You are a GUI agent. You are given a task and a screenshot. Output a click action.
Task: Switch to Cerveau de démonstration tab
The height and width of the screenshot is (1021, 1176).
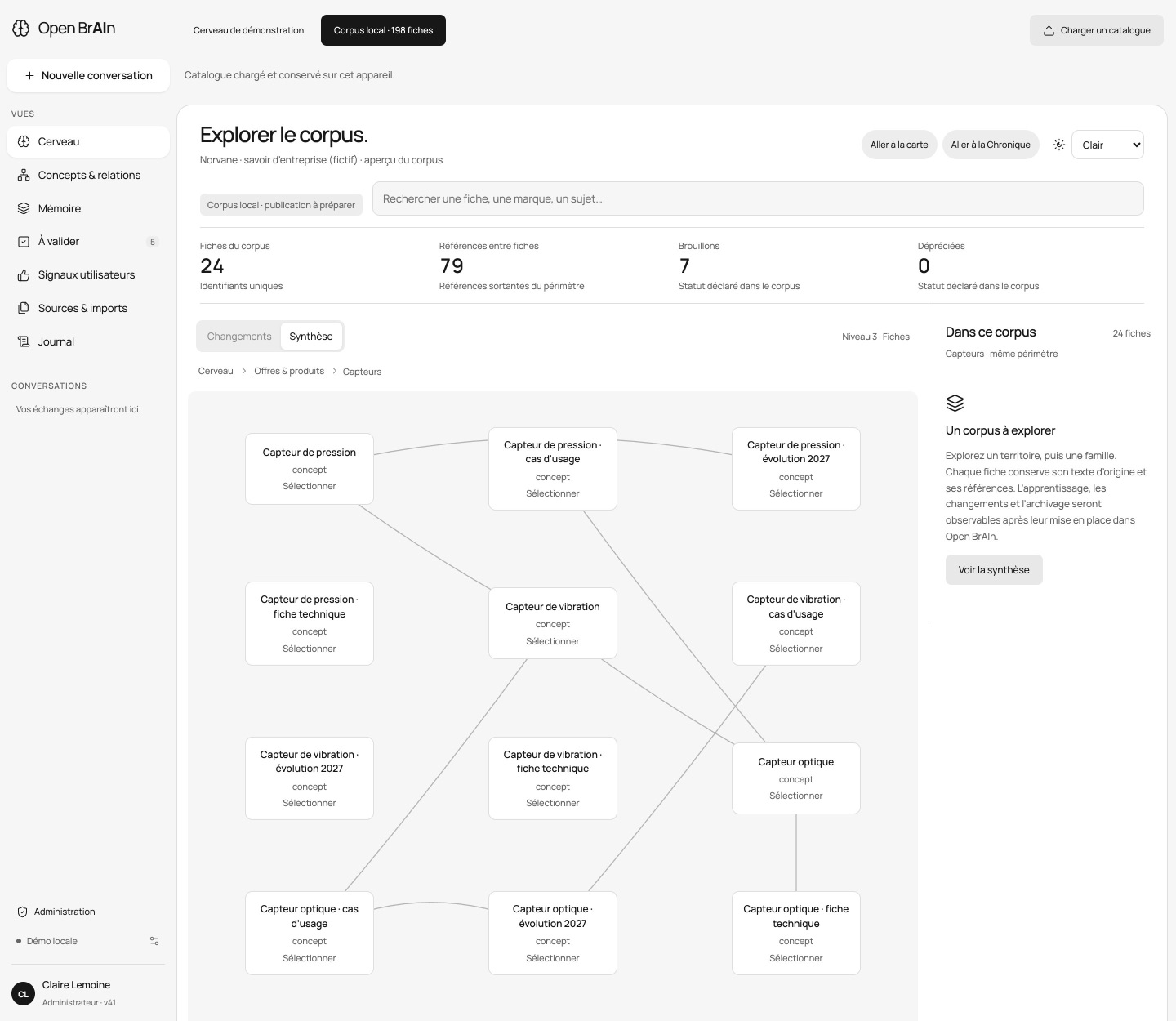pos(248,30)
